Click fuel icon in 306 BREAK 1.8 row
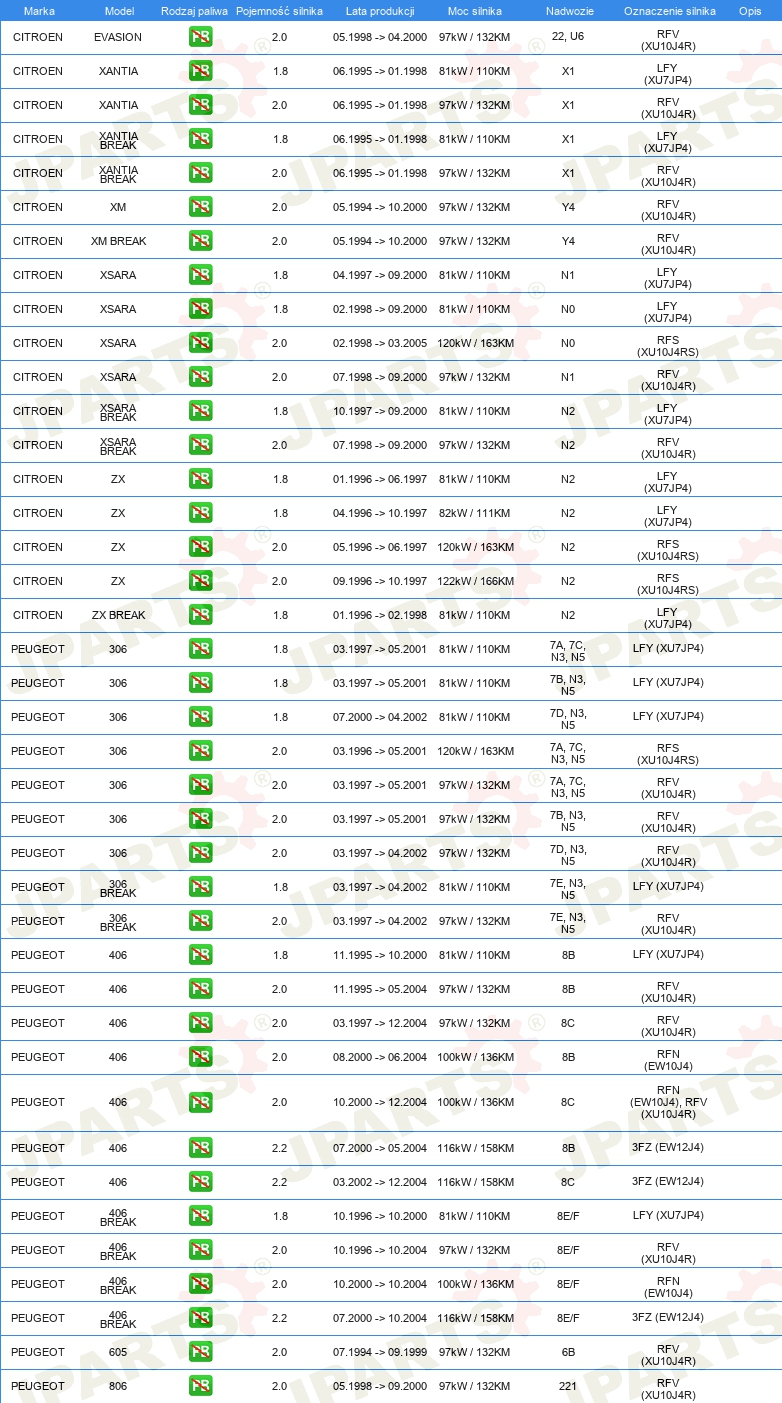This screenshot has height=1403, width=782. [x=201, y=887]
